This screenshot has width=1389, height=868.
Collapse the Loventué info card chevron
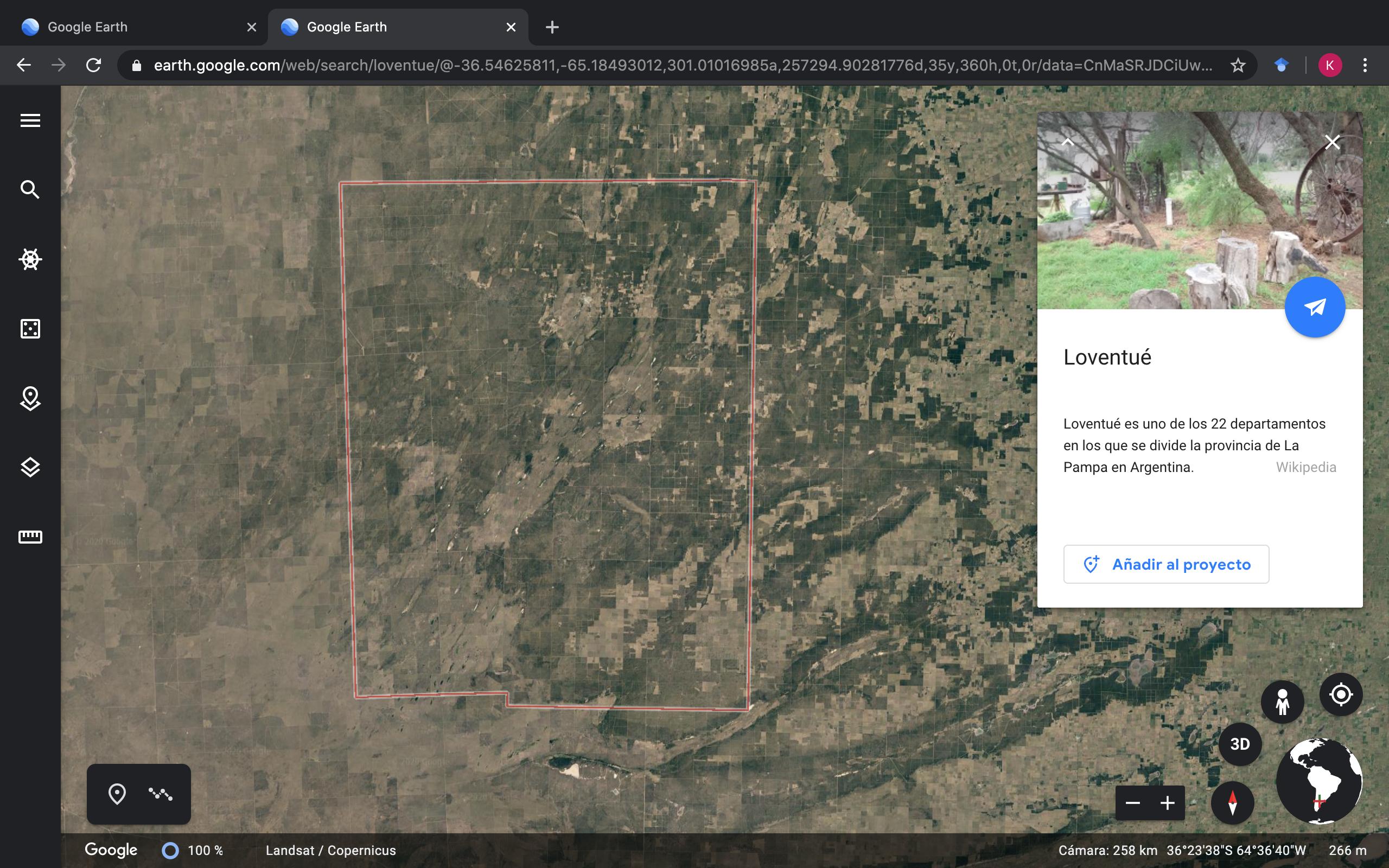tap(1068, 142)
